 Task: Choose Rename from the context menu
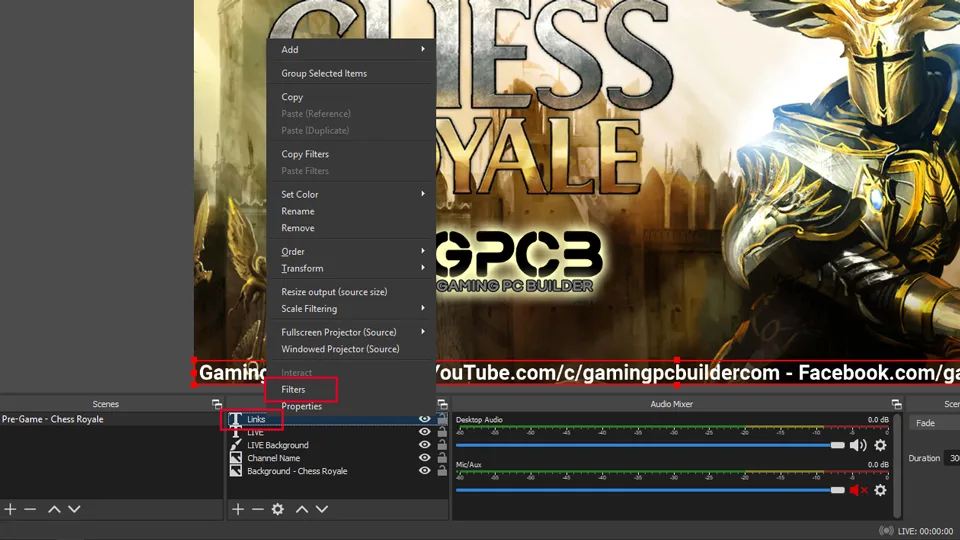tap(351, 211)
